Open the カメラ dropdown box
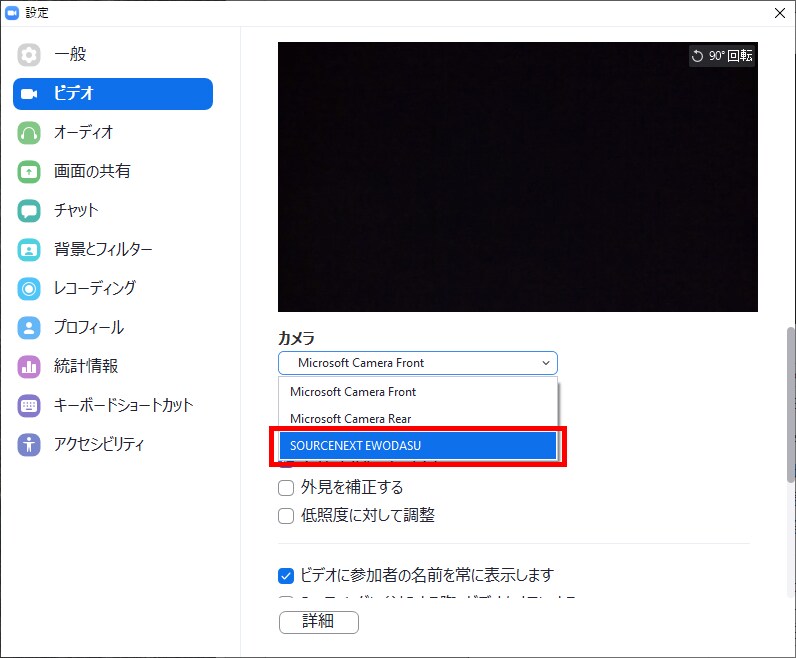796x658 pixels. 418,363
